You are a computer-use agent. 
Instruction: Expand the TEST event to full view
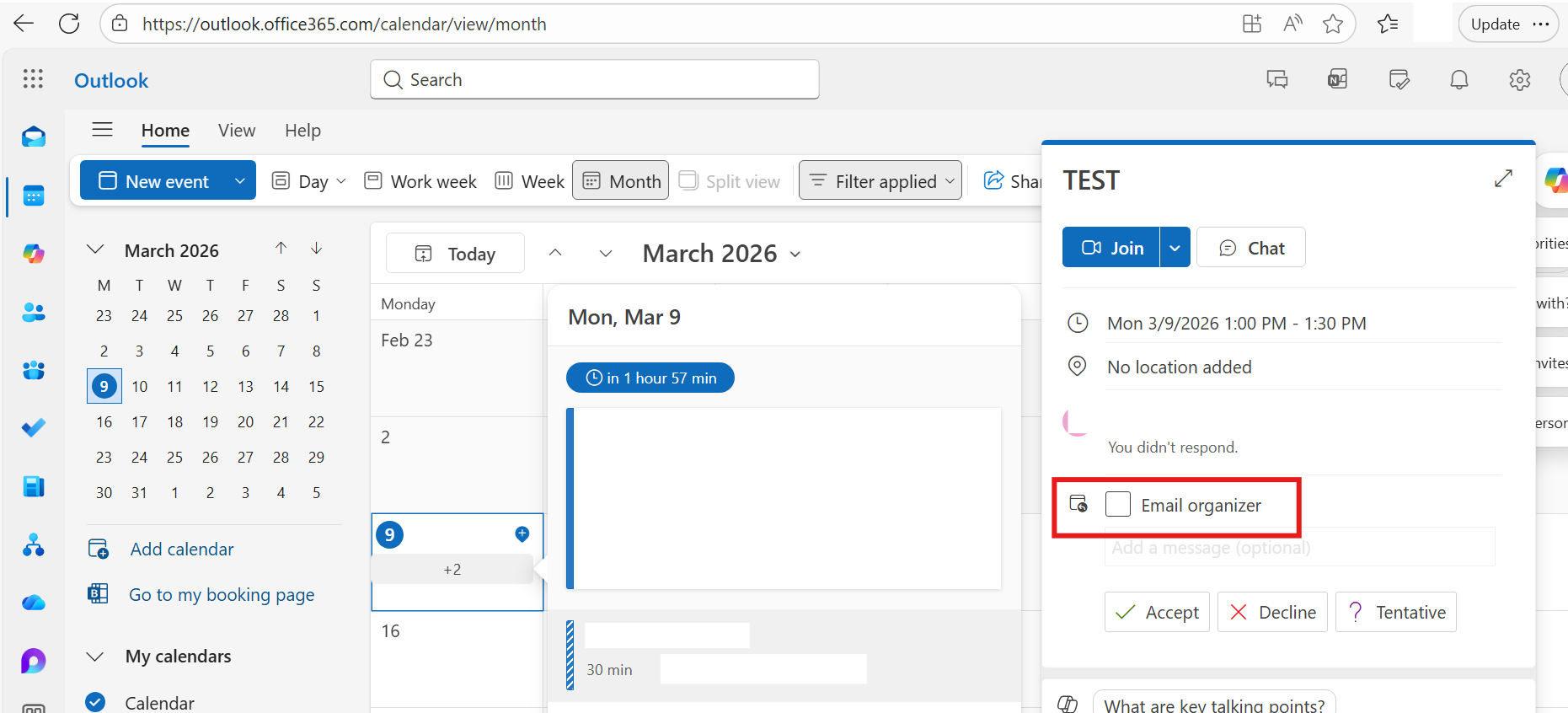[1503, 179]
